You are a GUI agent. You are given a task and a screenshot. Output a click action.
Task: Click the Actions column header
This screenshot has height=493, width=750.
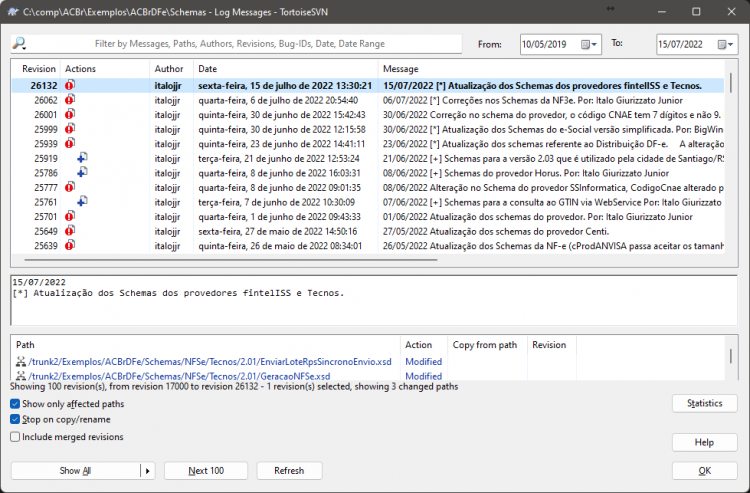click(x=104, y=69)
